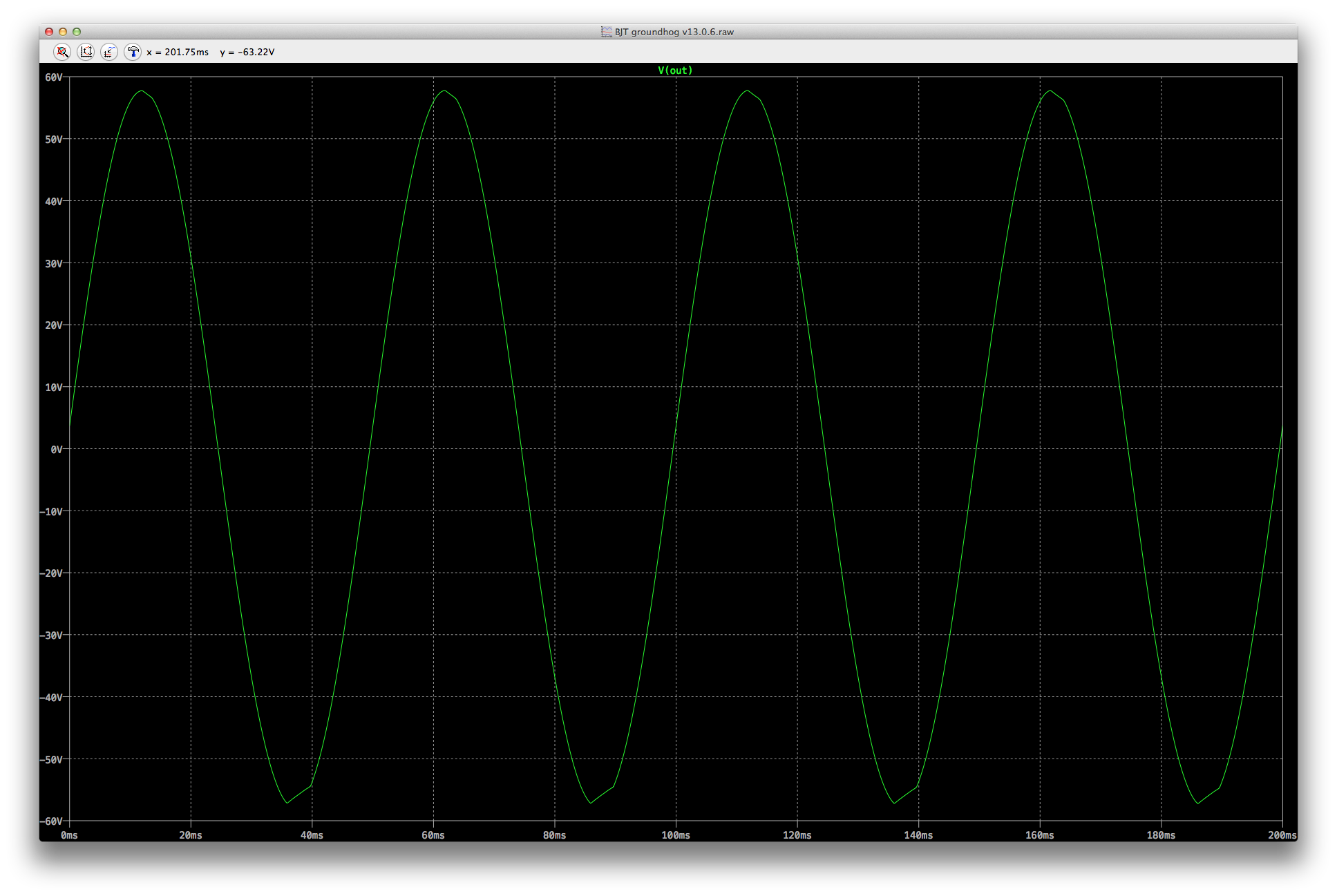
Task: Click the V(out) trace label
Action: [x=675, y=70]
